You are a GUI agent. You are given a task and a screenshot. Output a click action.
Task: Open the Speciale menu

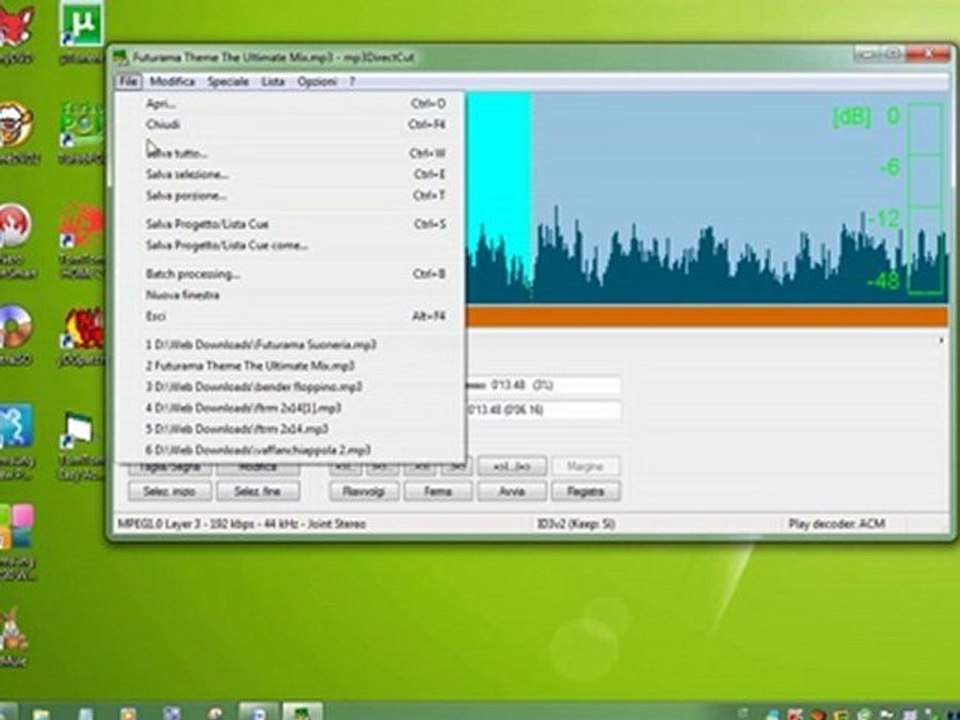[x=228, y=81]
